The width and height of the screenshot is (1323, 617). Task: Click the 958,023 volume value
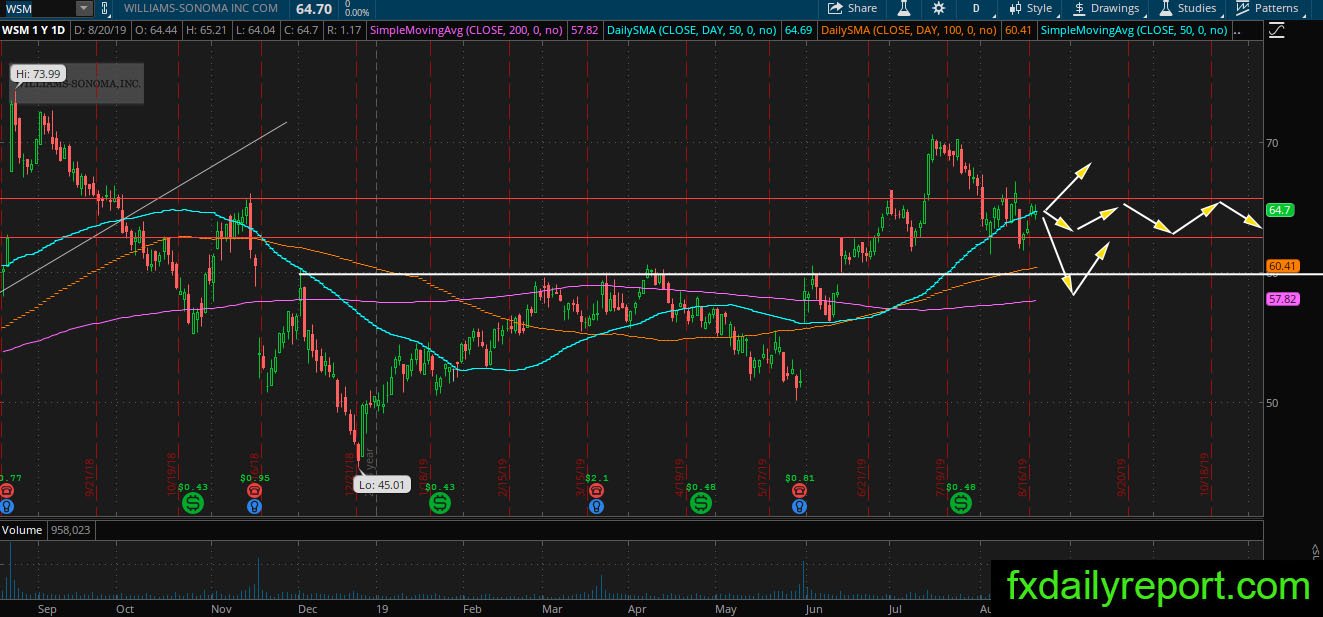pyautogui.click(x=71, y=531)
